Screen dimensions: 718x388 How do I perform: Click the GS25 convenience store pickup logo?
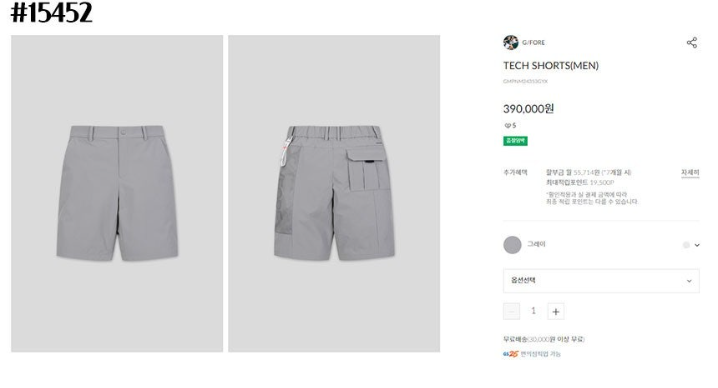click(x=510, y=354)
